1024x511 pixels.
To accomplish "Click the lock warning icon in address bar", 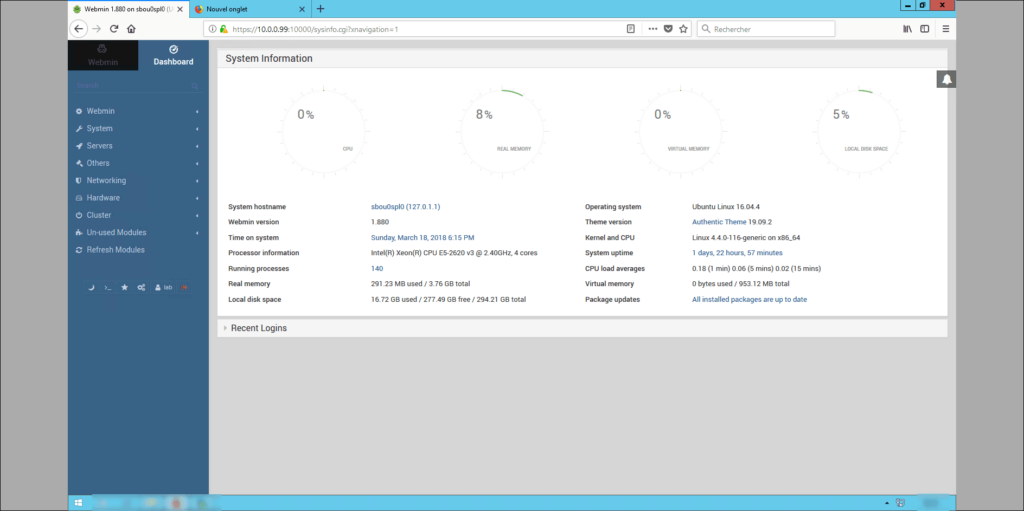I will [x=223, y=29].
